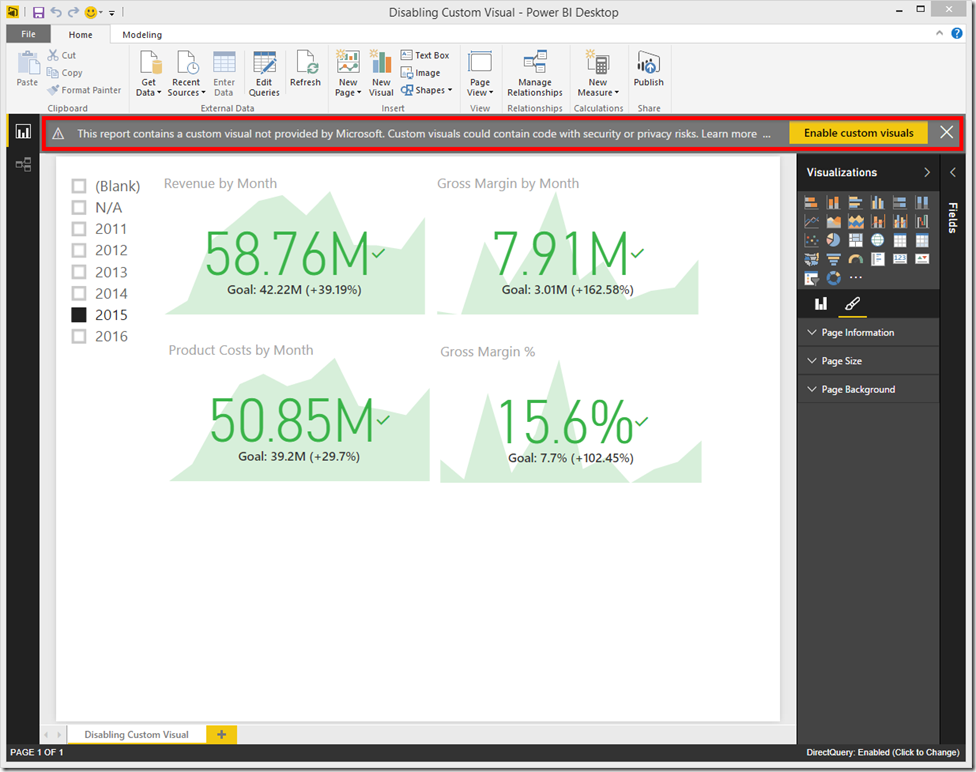The width and height of the screenshot is (976, 772).
Task: Open the New Page dropdown
Action: 348,73
